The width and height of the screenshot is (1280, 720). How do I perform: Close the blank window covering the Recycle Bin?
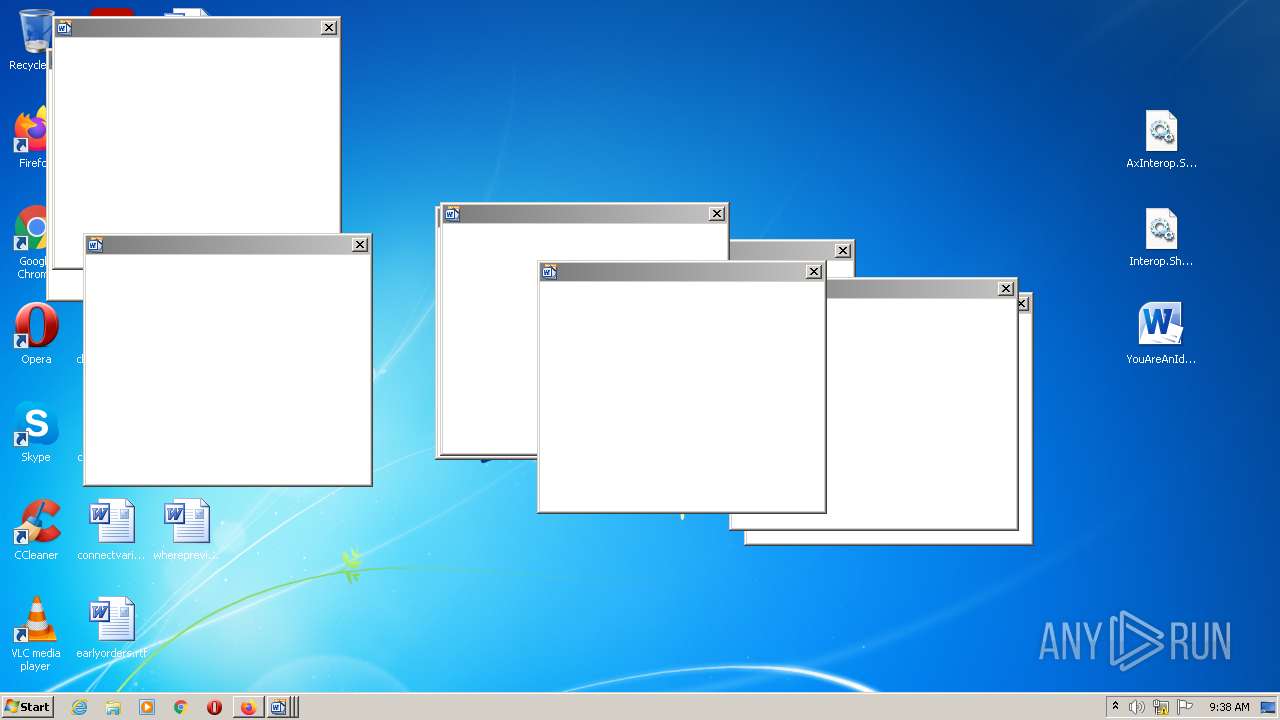point(329,28)
